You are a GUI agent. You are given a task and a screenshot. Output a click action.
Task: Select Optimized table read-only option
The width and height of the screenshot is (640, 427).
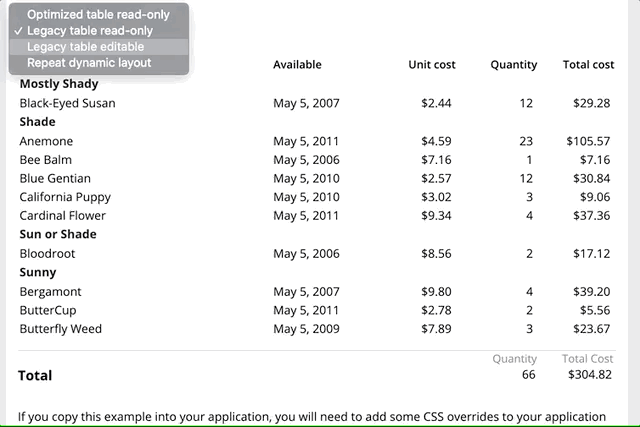[98, 15]
